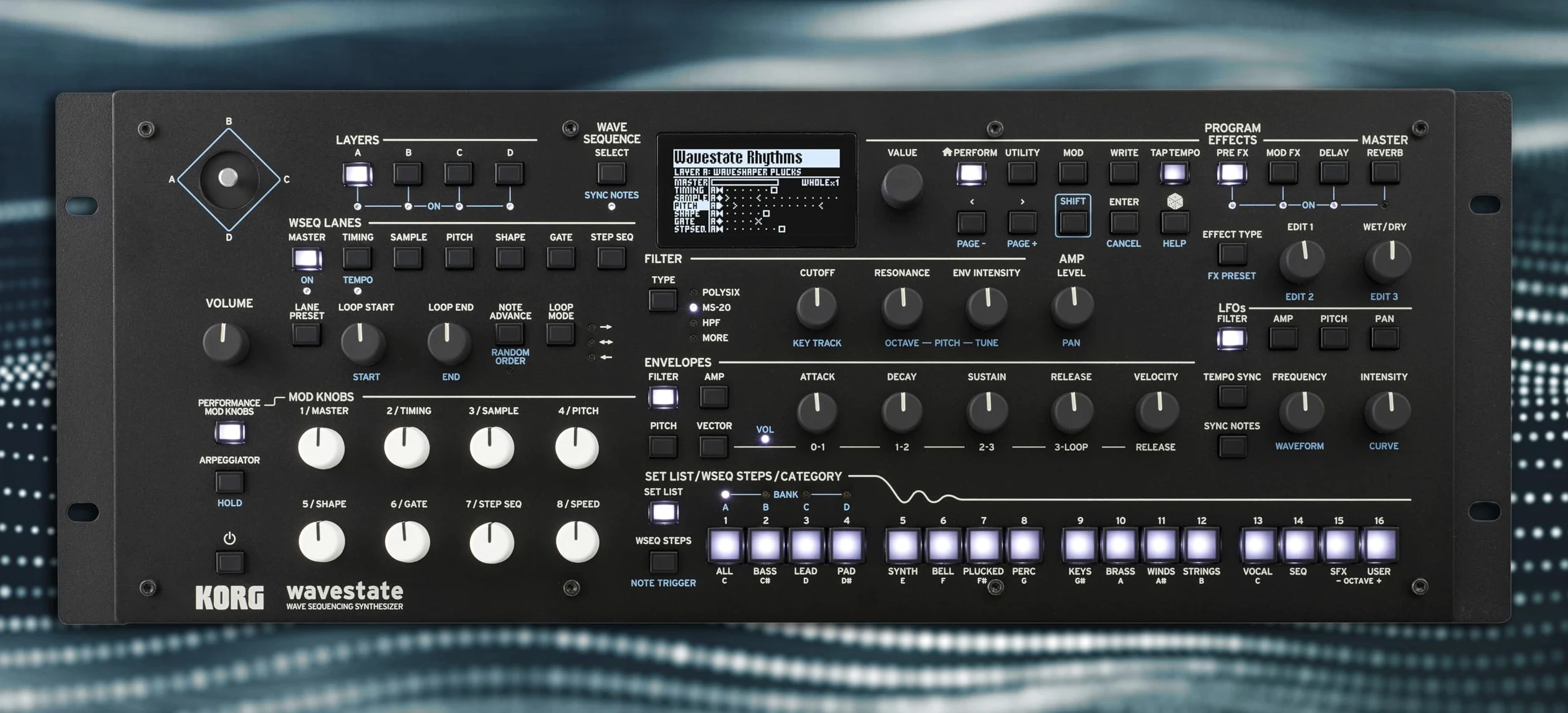The image size is (1568, 713).
Task: Select the LFO Filter button
Action: tap(1231, 338)
